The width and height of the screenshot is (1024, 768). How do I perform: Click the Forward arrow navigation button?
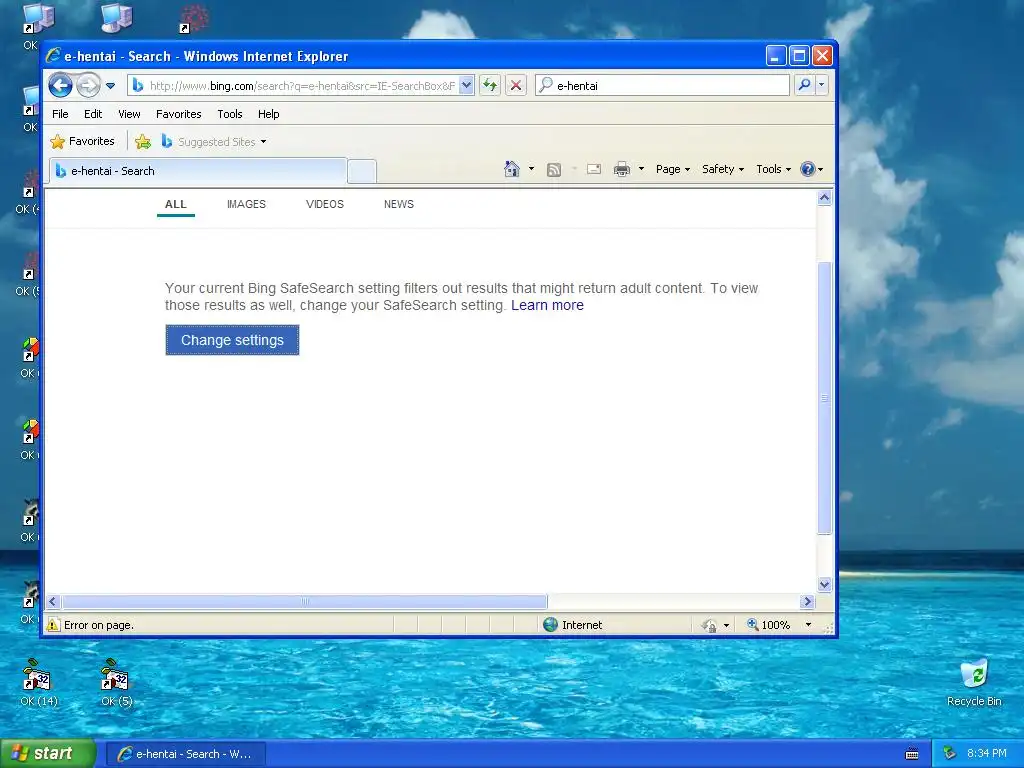pos(88,85)
